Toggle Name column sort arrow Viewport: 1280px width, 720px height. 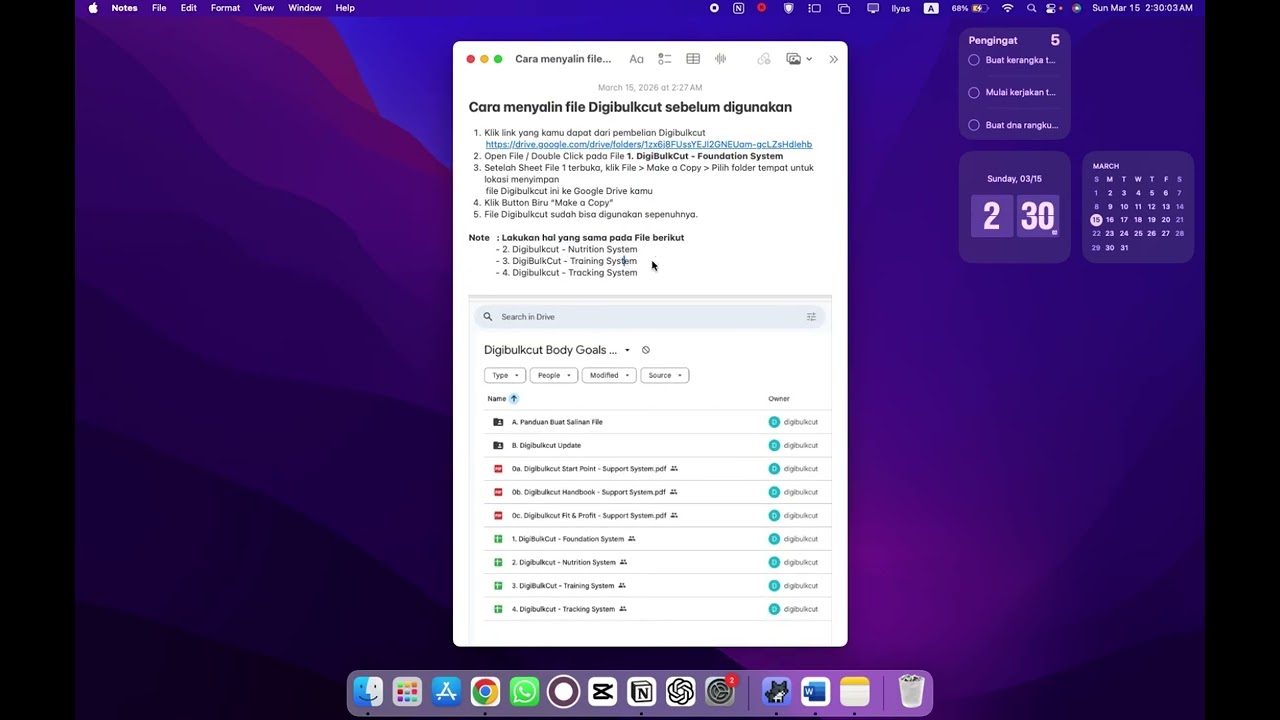514,398
